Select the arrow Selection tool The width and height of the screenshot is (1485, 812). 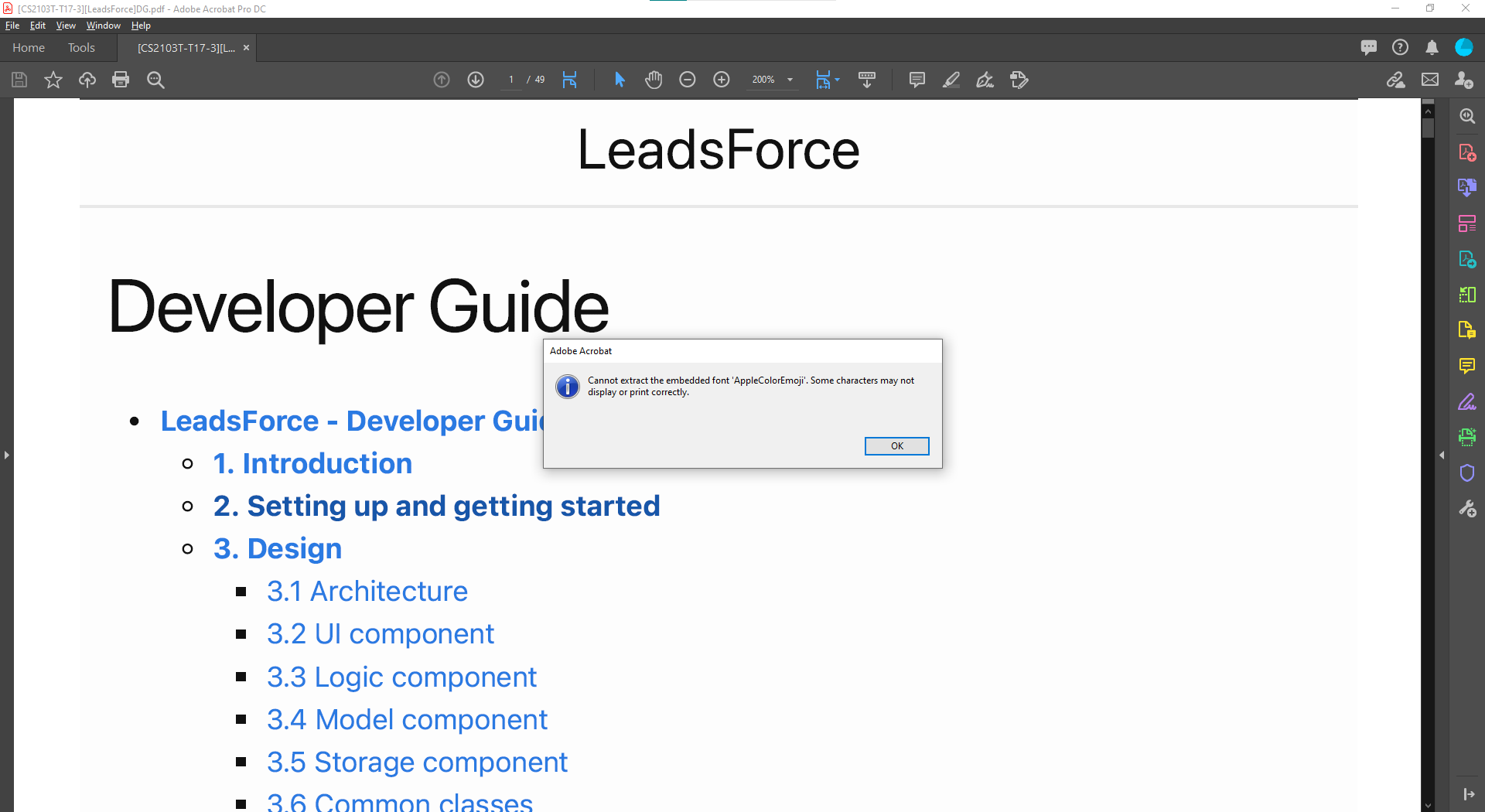pos(620,80)
